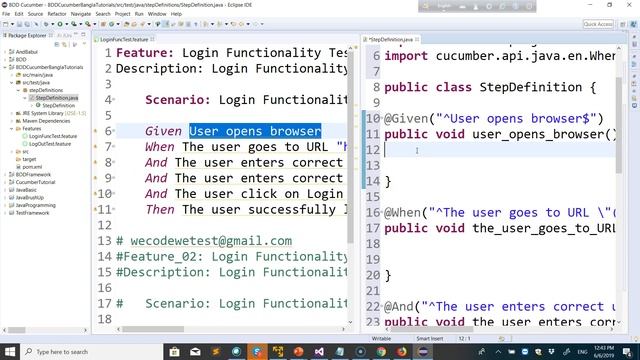640x360 pixels.
Task: Collapse the BDDCucumberBanglaTutorials project
Action: pos(5,67)
